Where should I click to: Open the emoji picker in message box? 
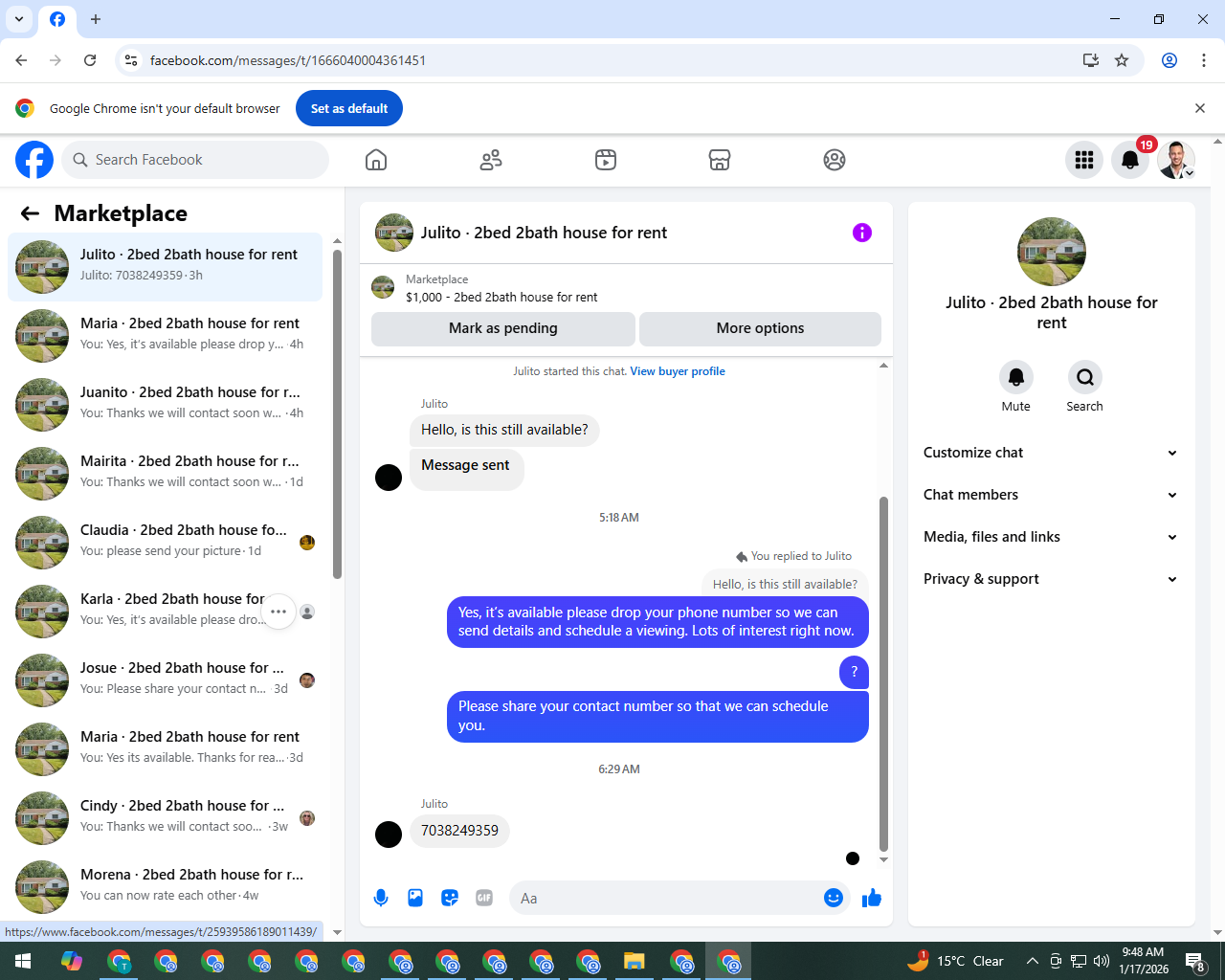click(x=834, y=898)
